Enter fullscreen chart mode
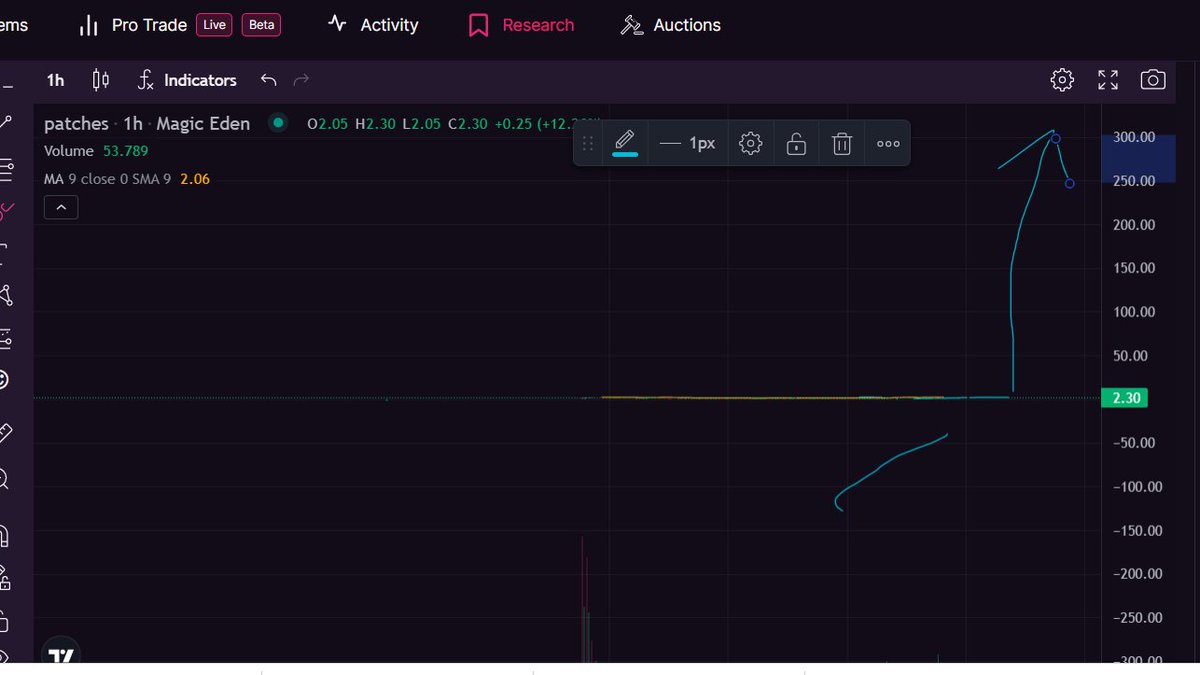 pyautogui.click(x=1108, y=80)
